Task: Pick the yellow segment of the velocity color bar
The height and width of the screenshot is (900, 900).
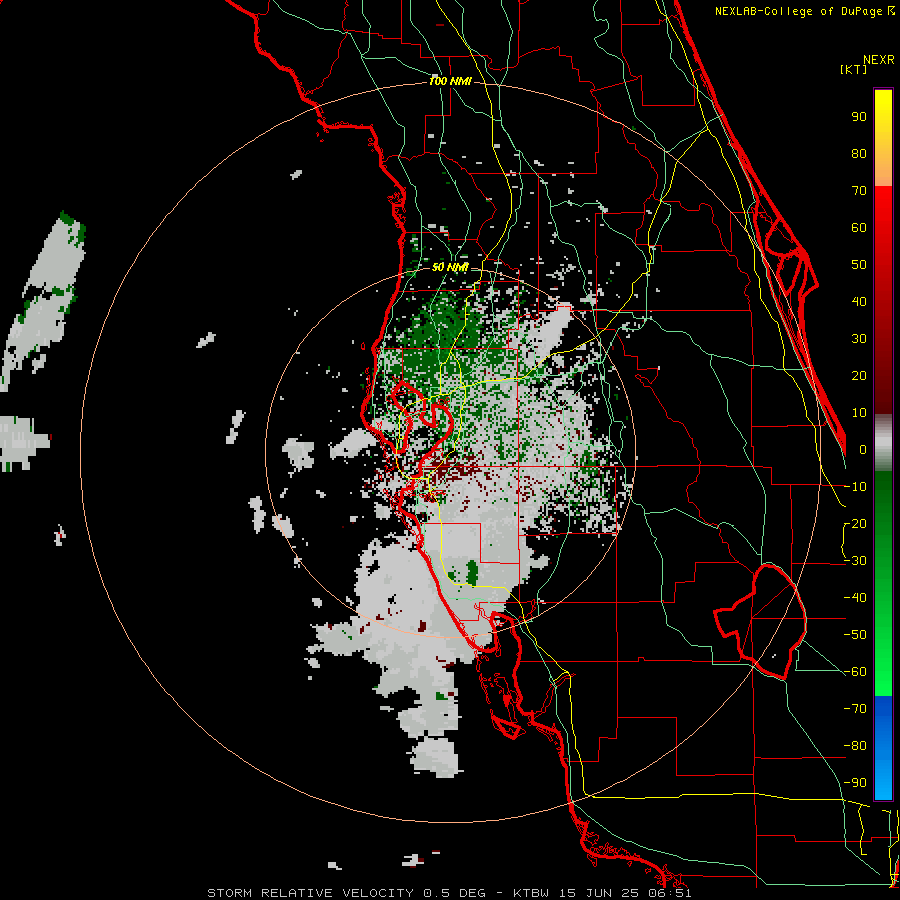Action: point(883,138)
